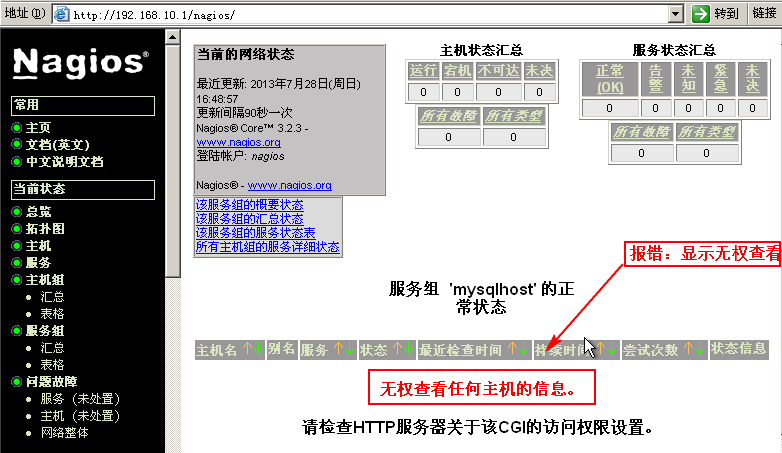This screenshot has height=453, width=782.
Task: Click 所有故障 under 主机状态汇总
Action: (x=449, y=116)
